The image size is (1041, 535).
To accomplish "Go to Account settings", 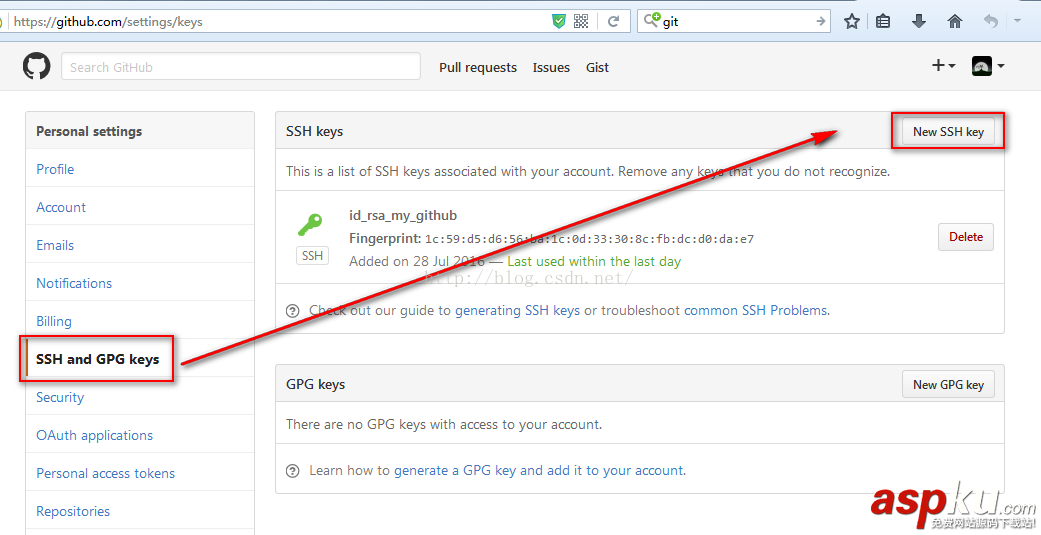I will (x=61, y=207).
